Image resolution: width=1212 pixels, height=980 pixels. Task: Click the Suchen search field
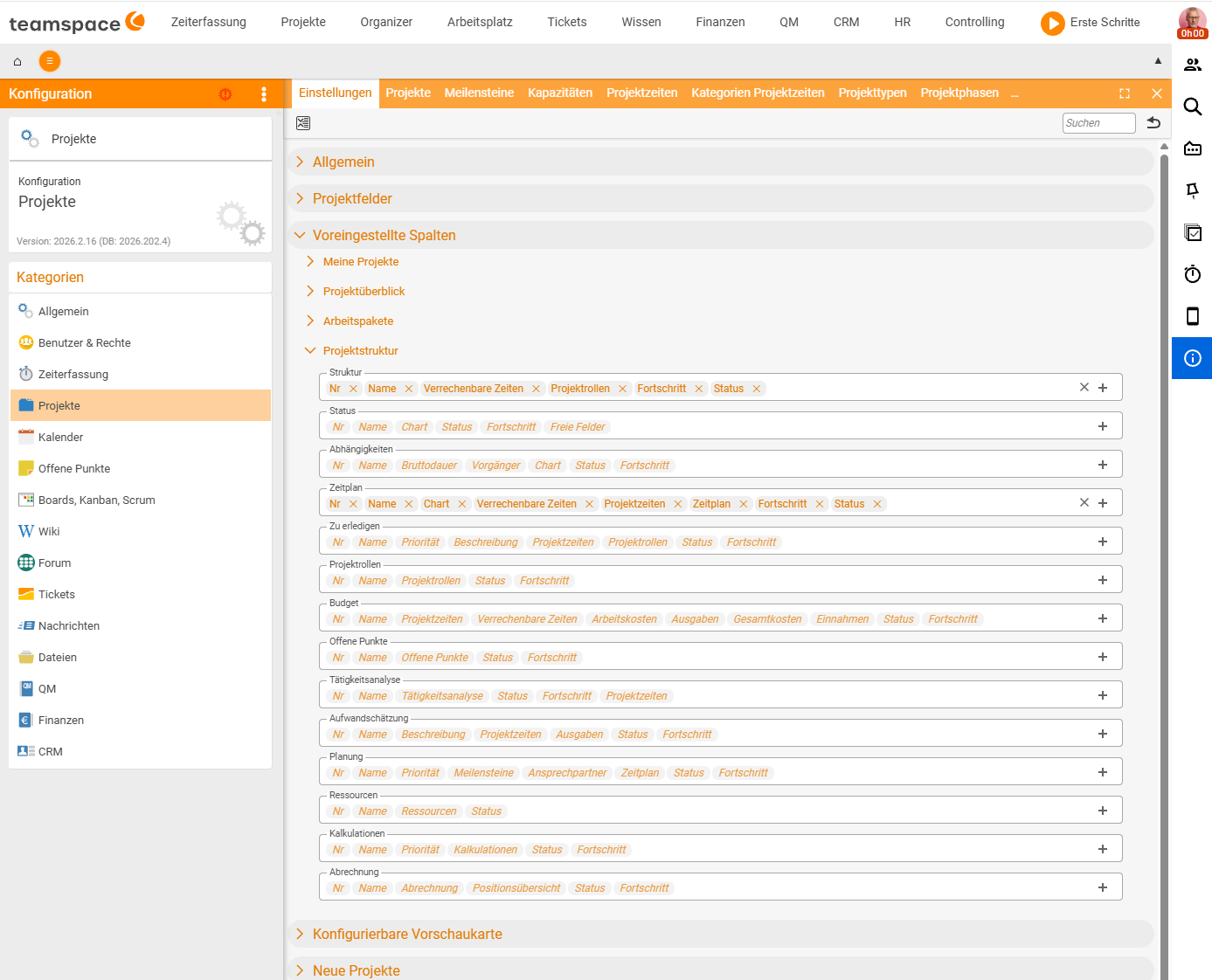(1098, 123)
